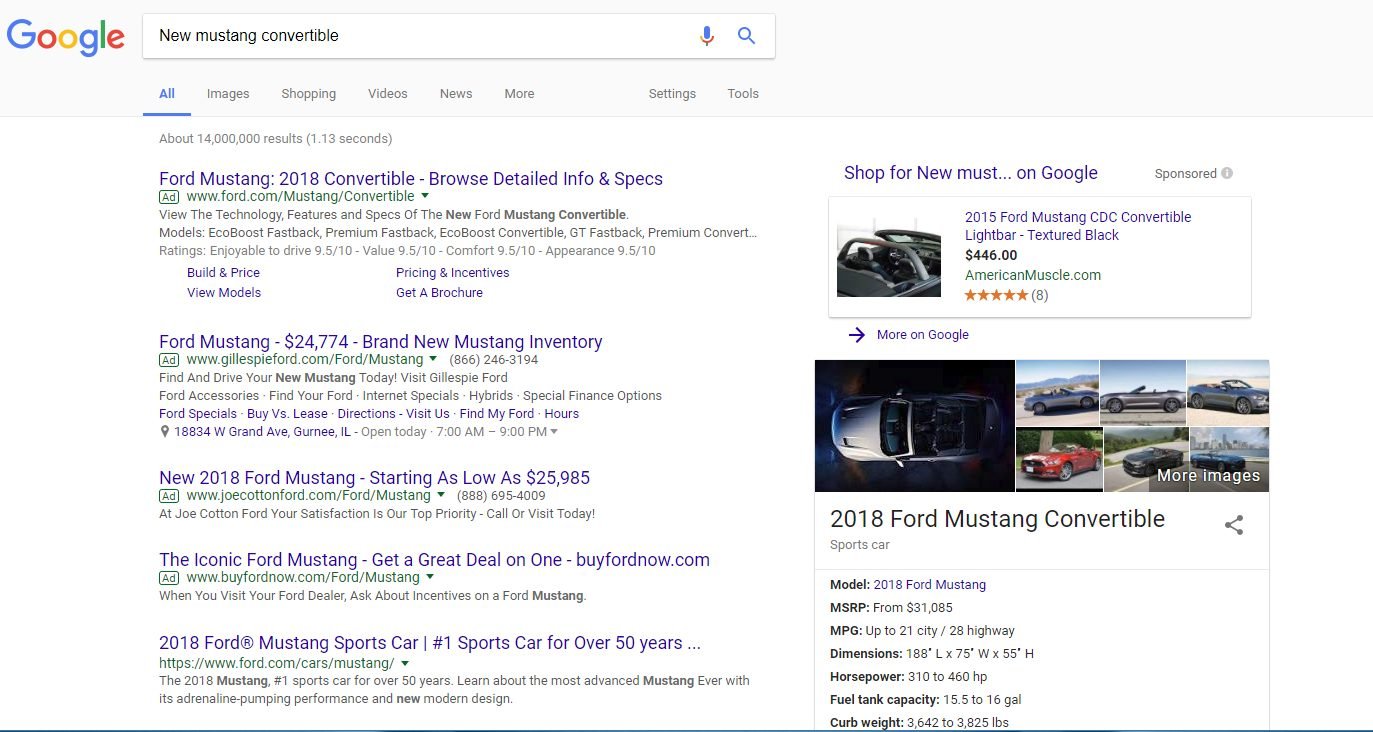Expand Gillespie Ford opening hours arrow
The width and height of the screenshot is (1373, 732).
pyautogui.click(x=554, y=432)
